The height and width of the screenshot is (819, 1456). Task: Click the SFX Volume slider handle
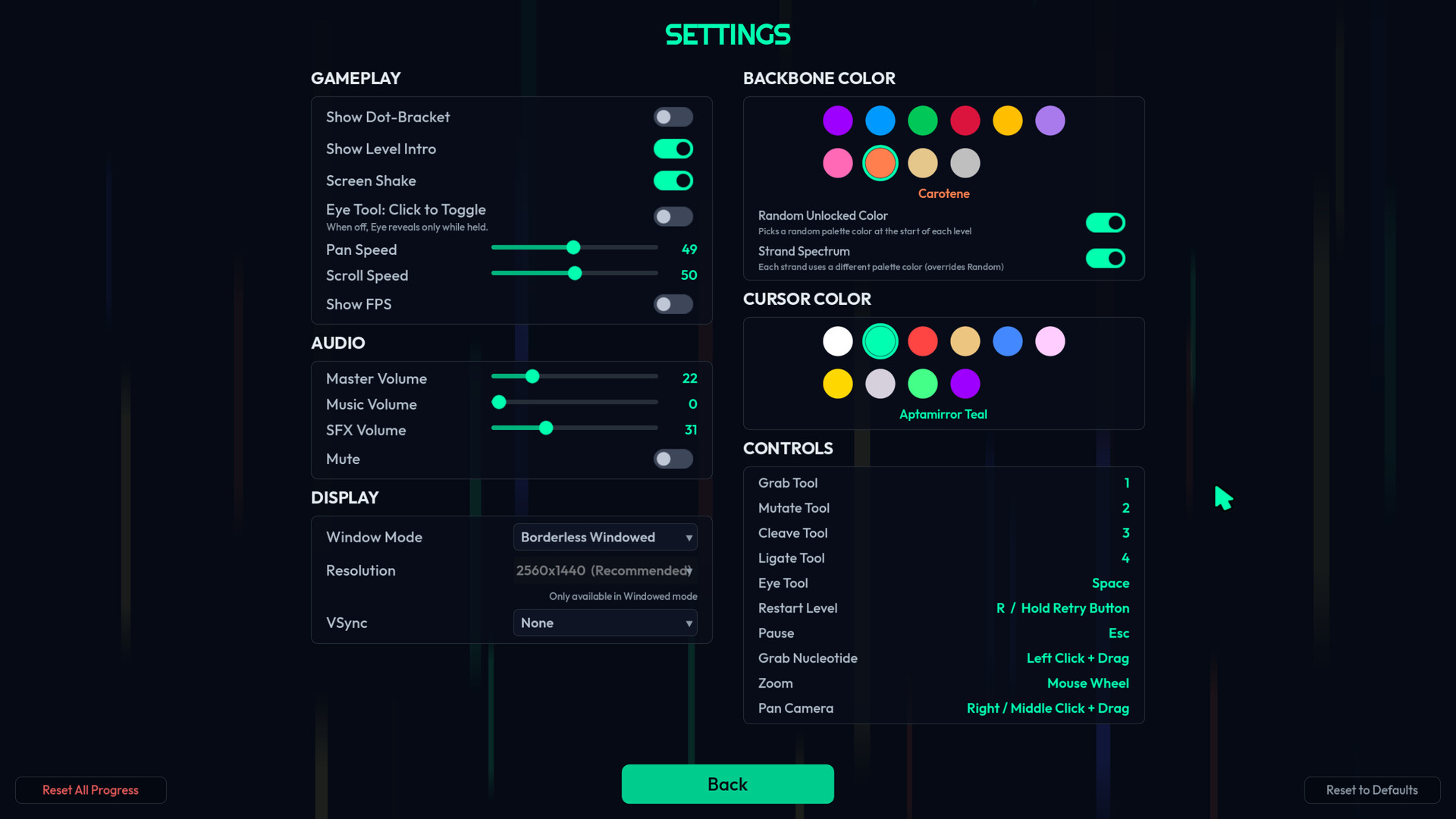(546, 428)
